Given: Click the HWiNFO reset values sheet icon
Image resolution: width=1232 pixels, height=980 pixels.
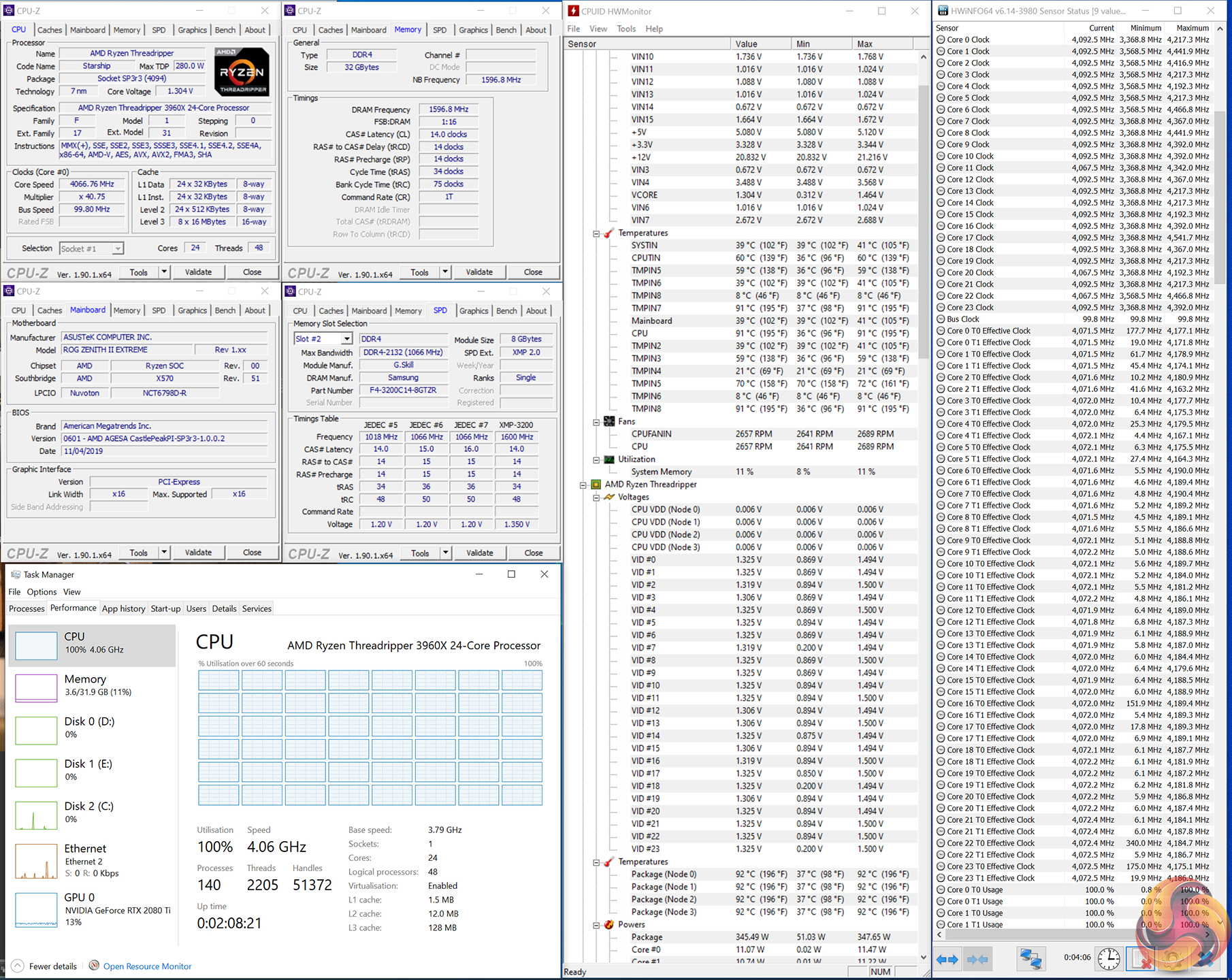Looking at the screenshot, I should click(1139, 959).
